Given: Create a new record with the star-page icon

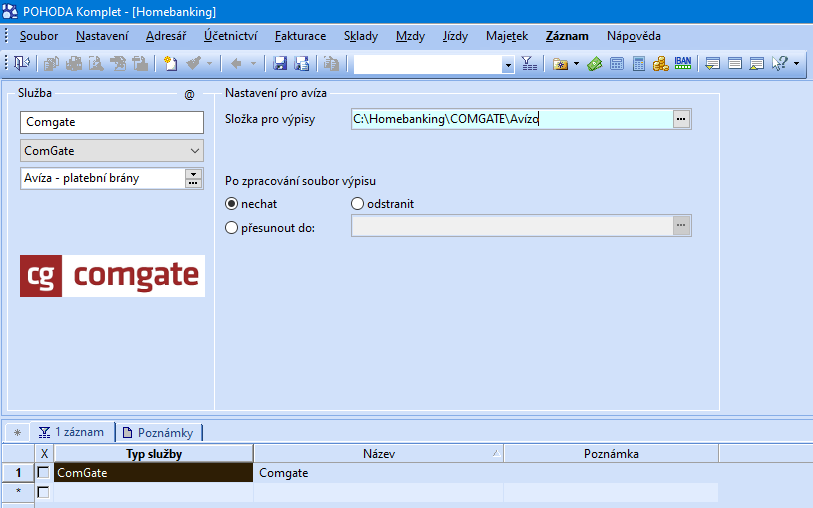Looking at the screenshot, I should tap(170, 64).
